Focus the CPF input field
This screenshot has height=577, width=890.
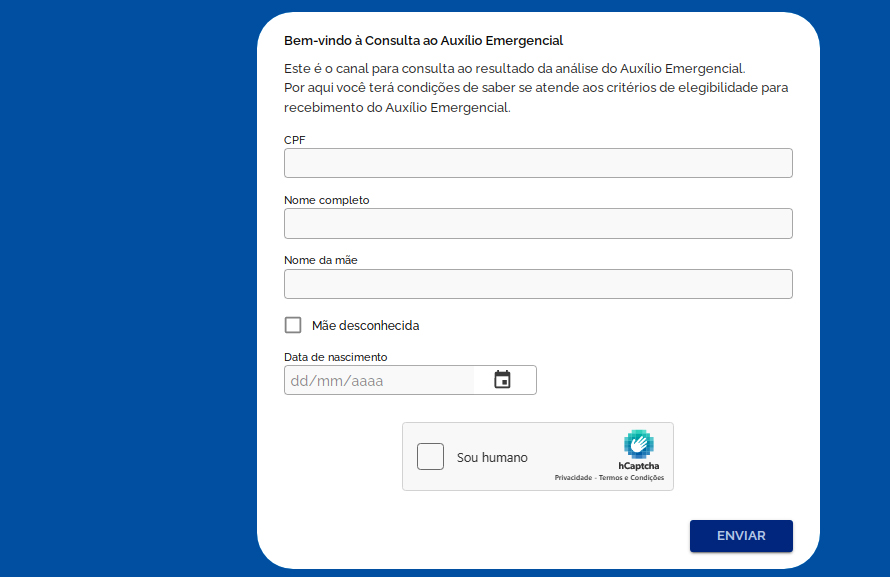point(538,163)
